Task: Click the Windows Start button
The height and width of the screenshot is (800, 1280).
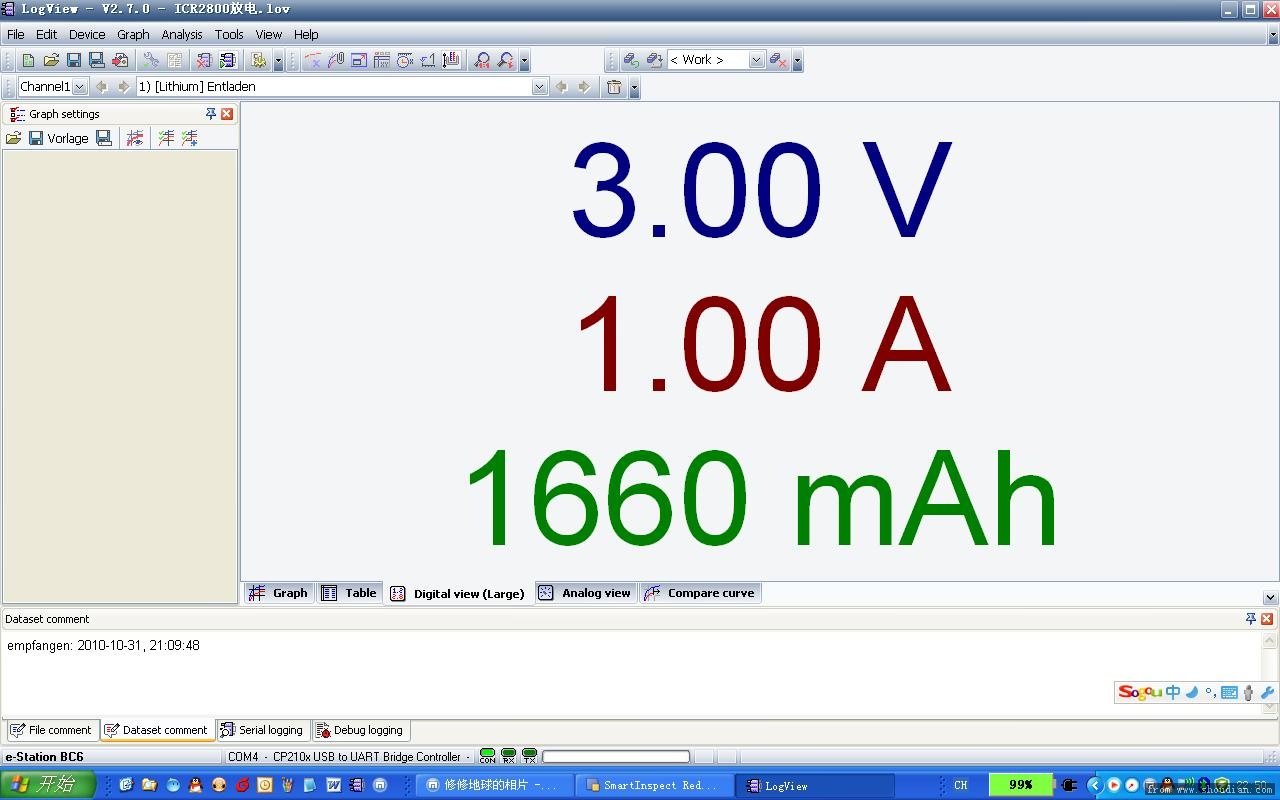Action: (x=48, y=785)
